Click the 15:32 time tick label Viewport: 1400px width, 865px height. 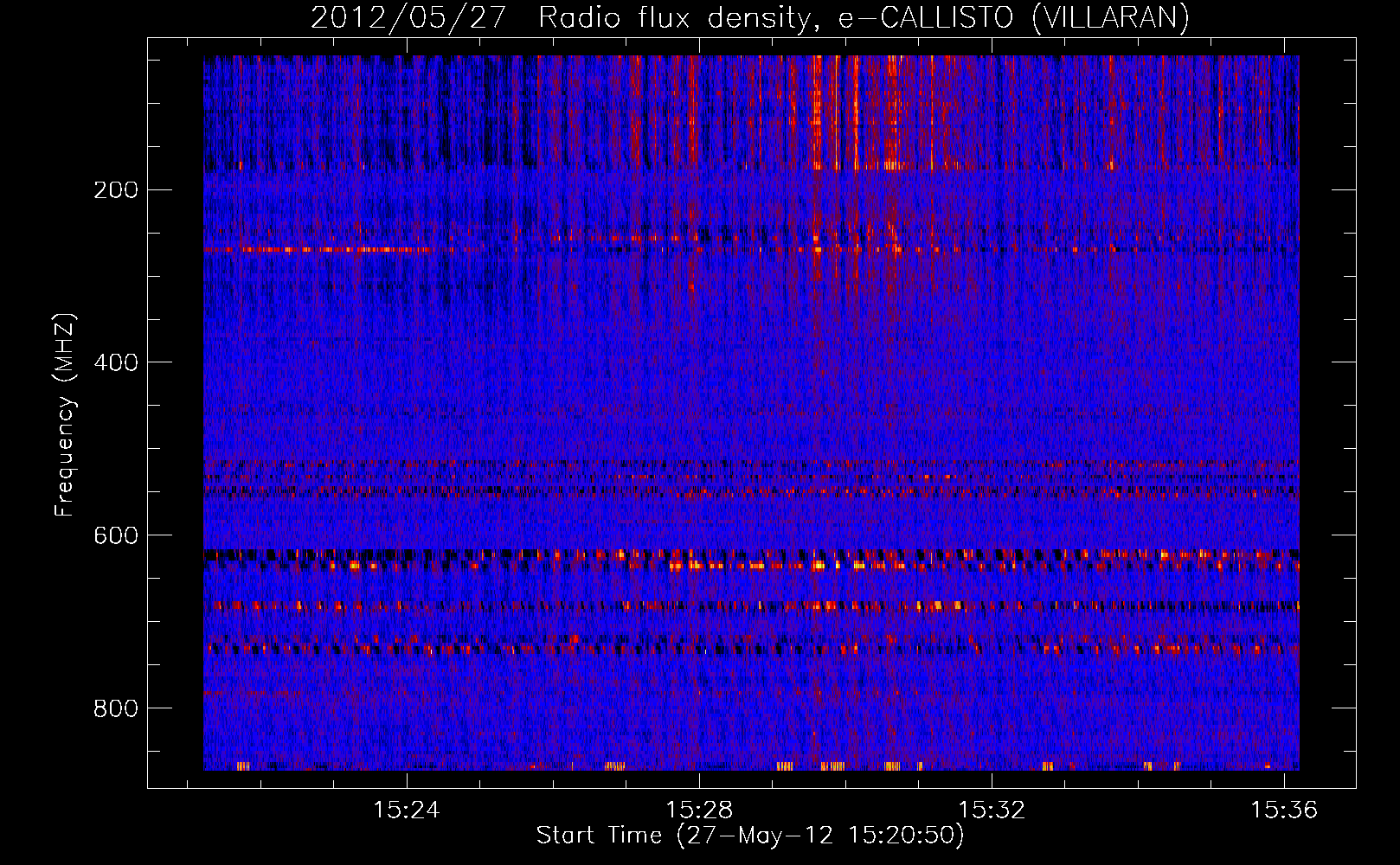point(992,810)
